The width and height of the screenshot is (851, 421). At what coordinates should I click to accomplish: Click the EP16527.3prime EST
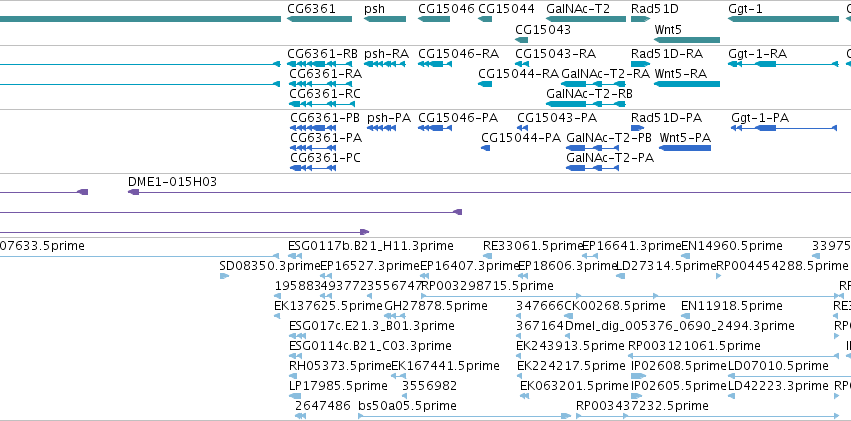coord(325,276)
